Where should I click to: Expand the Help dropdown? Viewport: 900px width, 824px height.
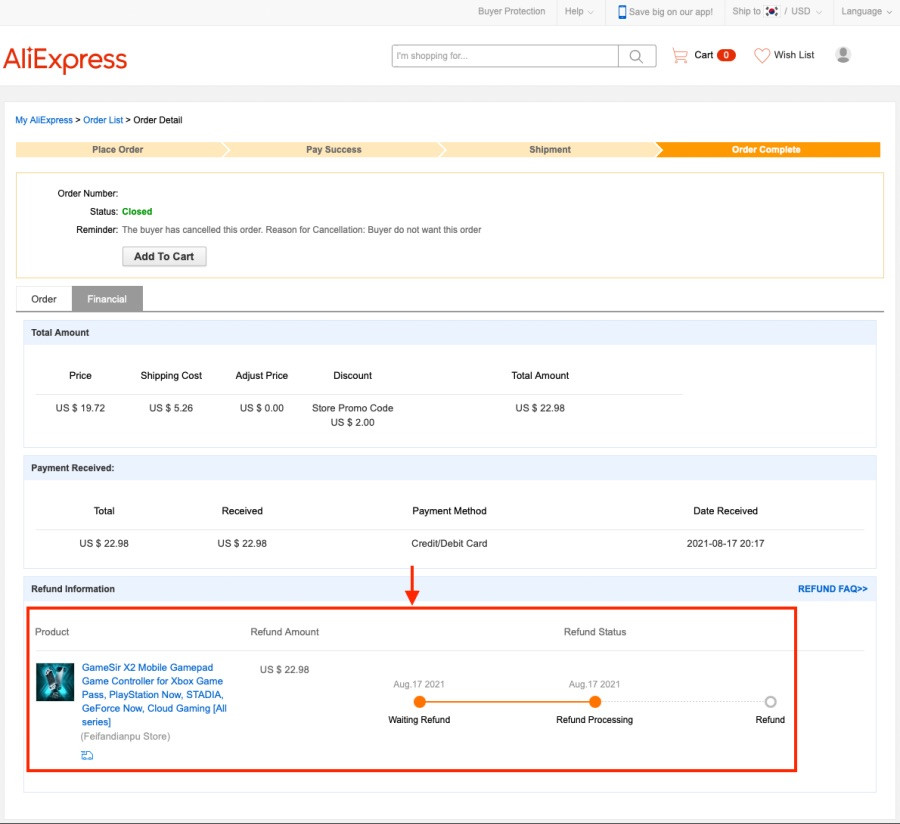coord(579,11)
